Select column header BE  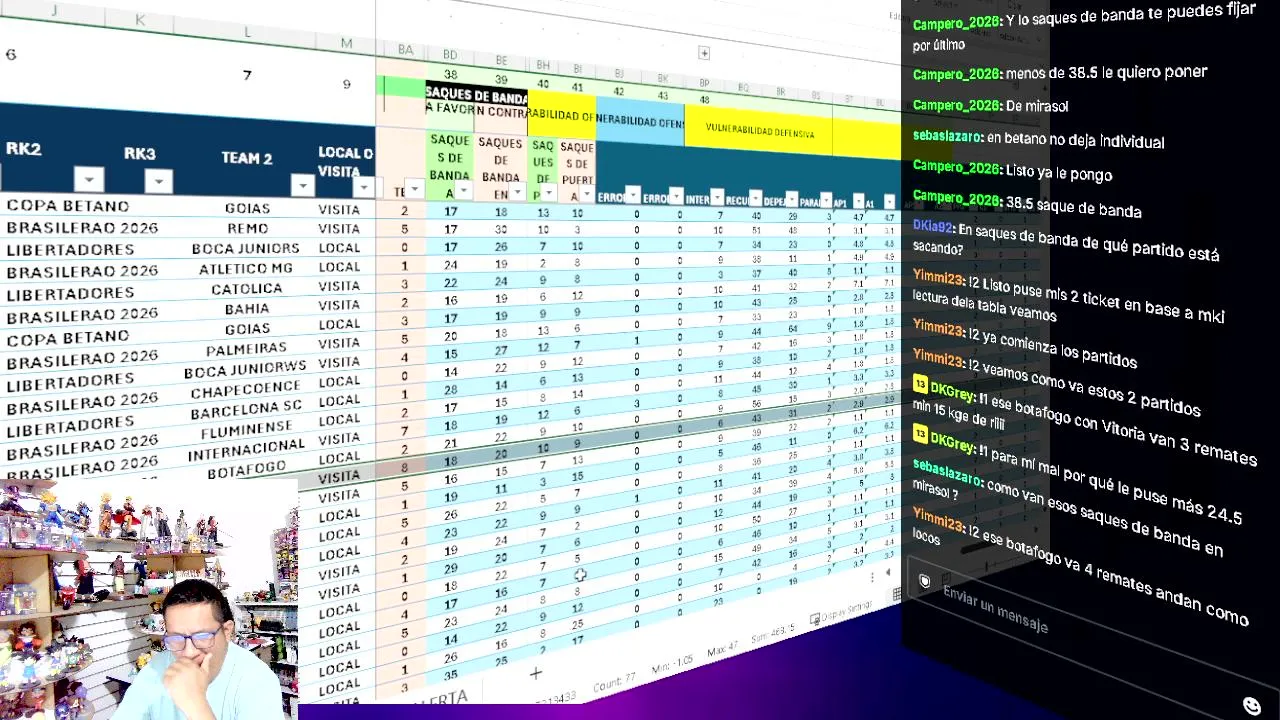click(501, 60)
